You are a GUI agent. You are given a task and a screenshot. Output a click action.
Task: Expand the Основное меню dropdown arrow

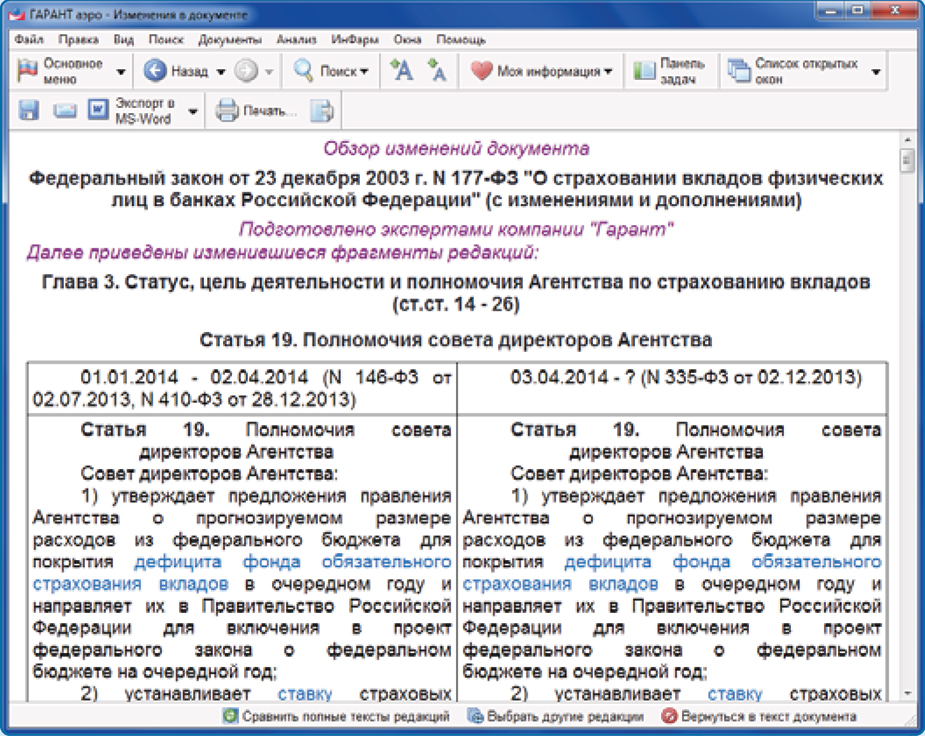[x=121, y=72]
